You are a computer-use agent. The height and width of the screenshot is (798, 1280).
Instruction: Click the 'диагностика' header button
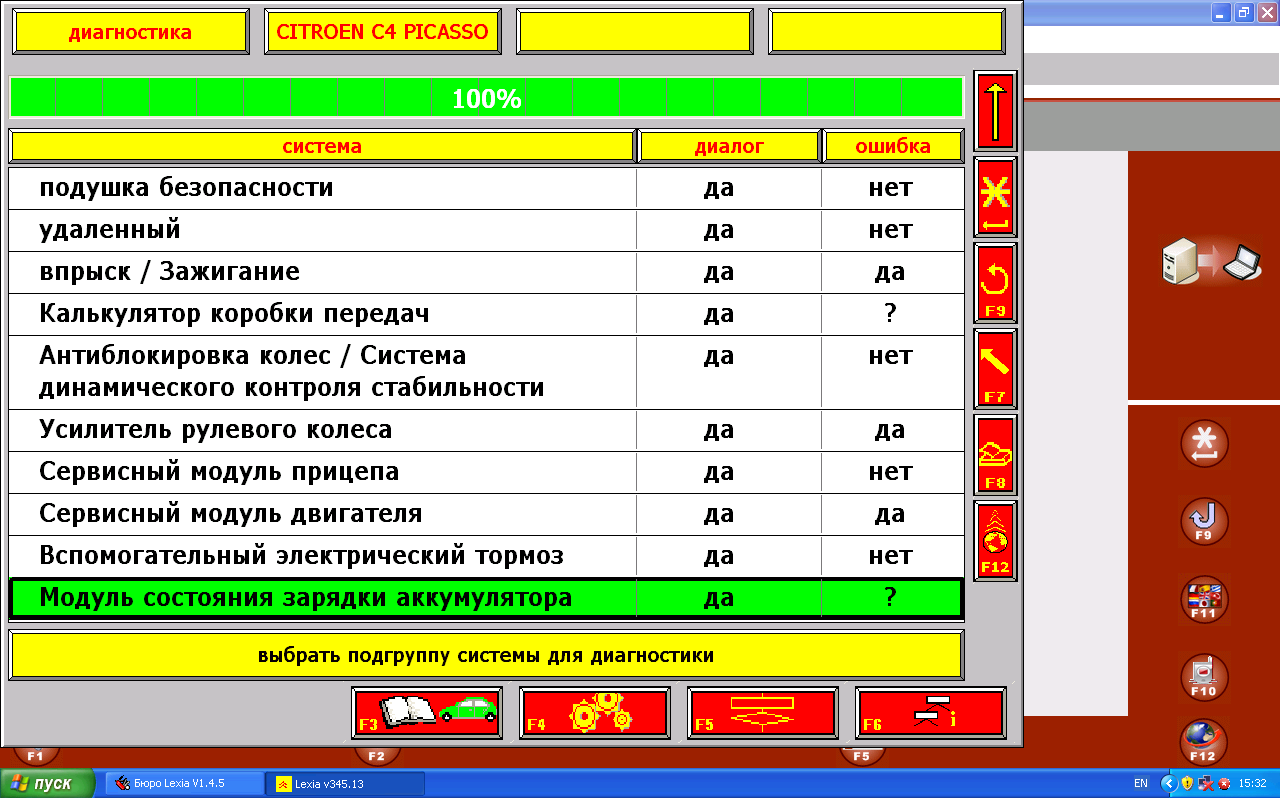130,32
